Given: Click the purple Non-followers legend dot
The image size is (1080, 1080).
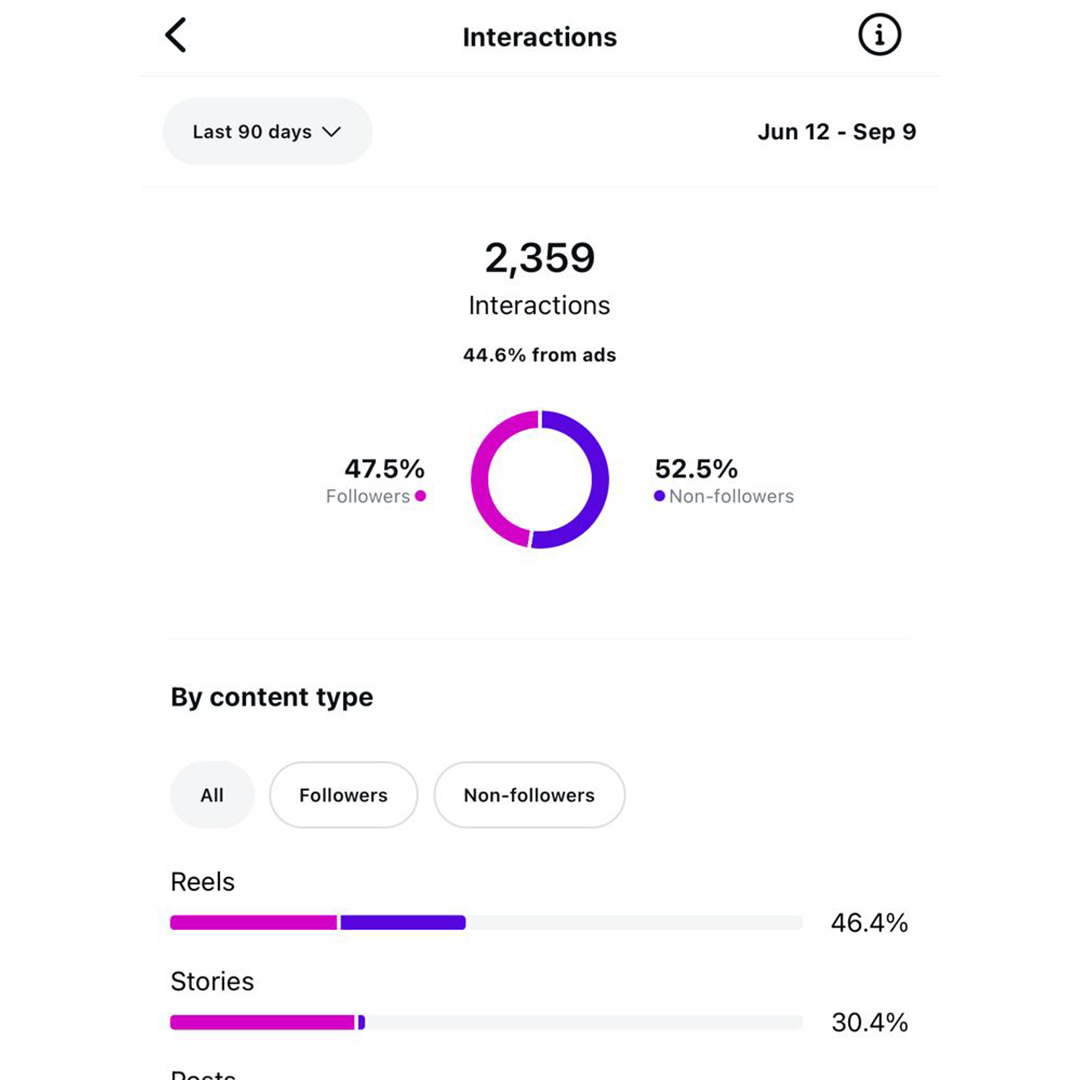Looking at the screenshot, I should pyautogui.click(x=659, y=496).
